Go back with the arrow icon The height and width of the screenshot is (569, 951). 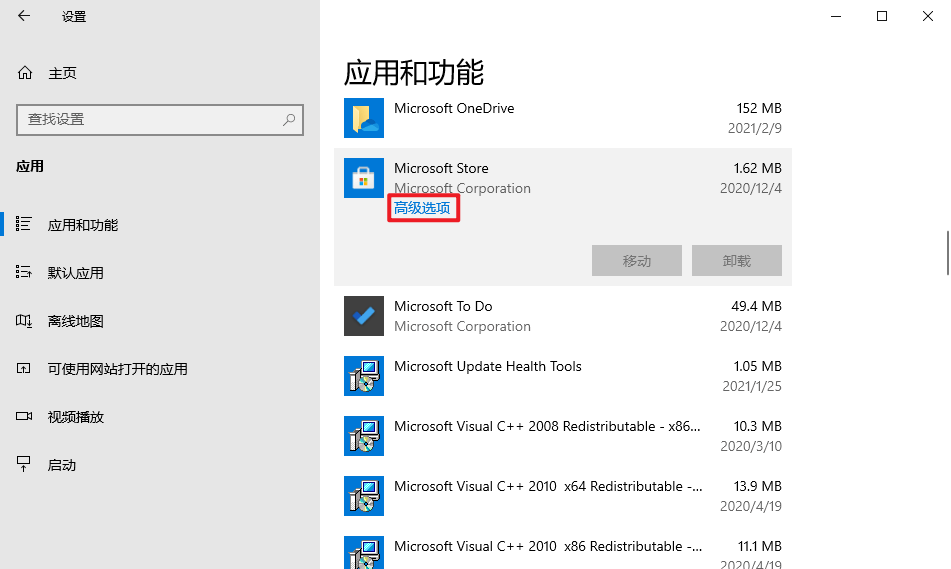pyautogui.click(x=24, y=16)
